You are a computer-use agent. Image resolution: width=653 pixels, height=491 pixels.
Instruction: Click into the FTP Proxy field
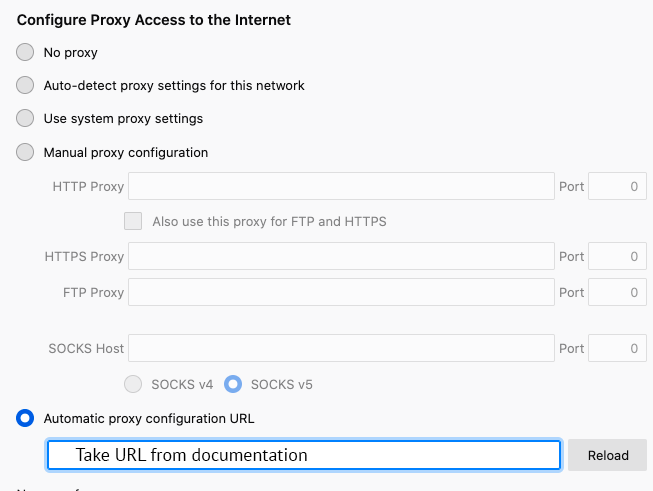coord(341,292)
